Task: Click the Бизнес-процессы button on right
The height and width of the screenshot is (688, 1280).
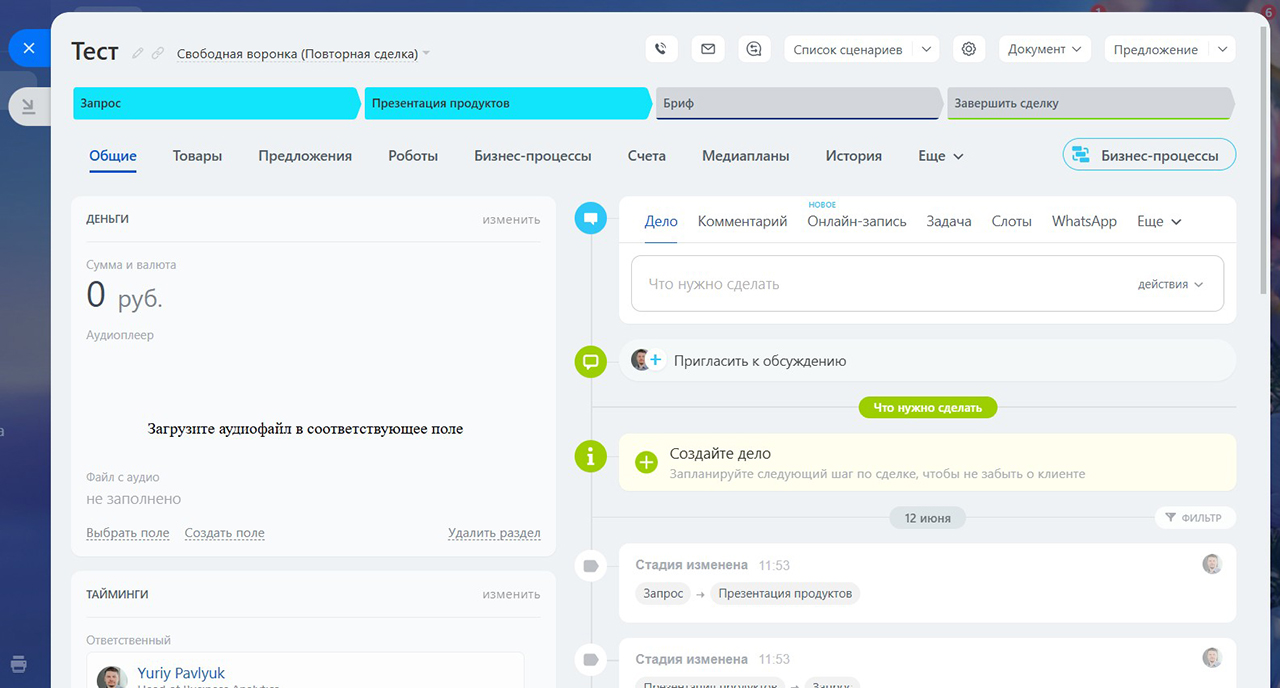Action: point(1148,155)
